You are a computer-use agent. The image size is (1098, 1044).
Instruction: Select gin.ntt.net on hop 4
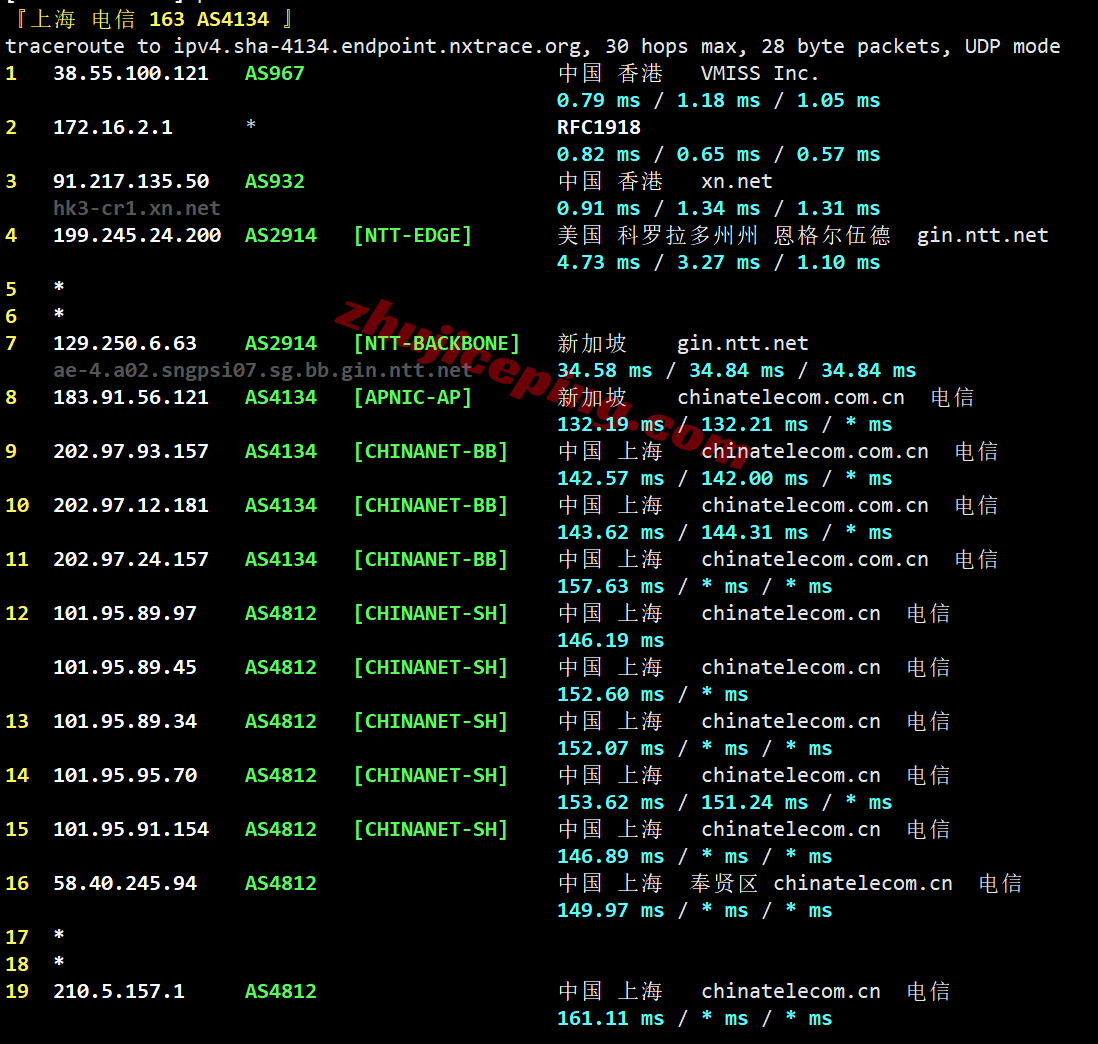(982, 235)
